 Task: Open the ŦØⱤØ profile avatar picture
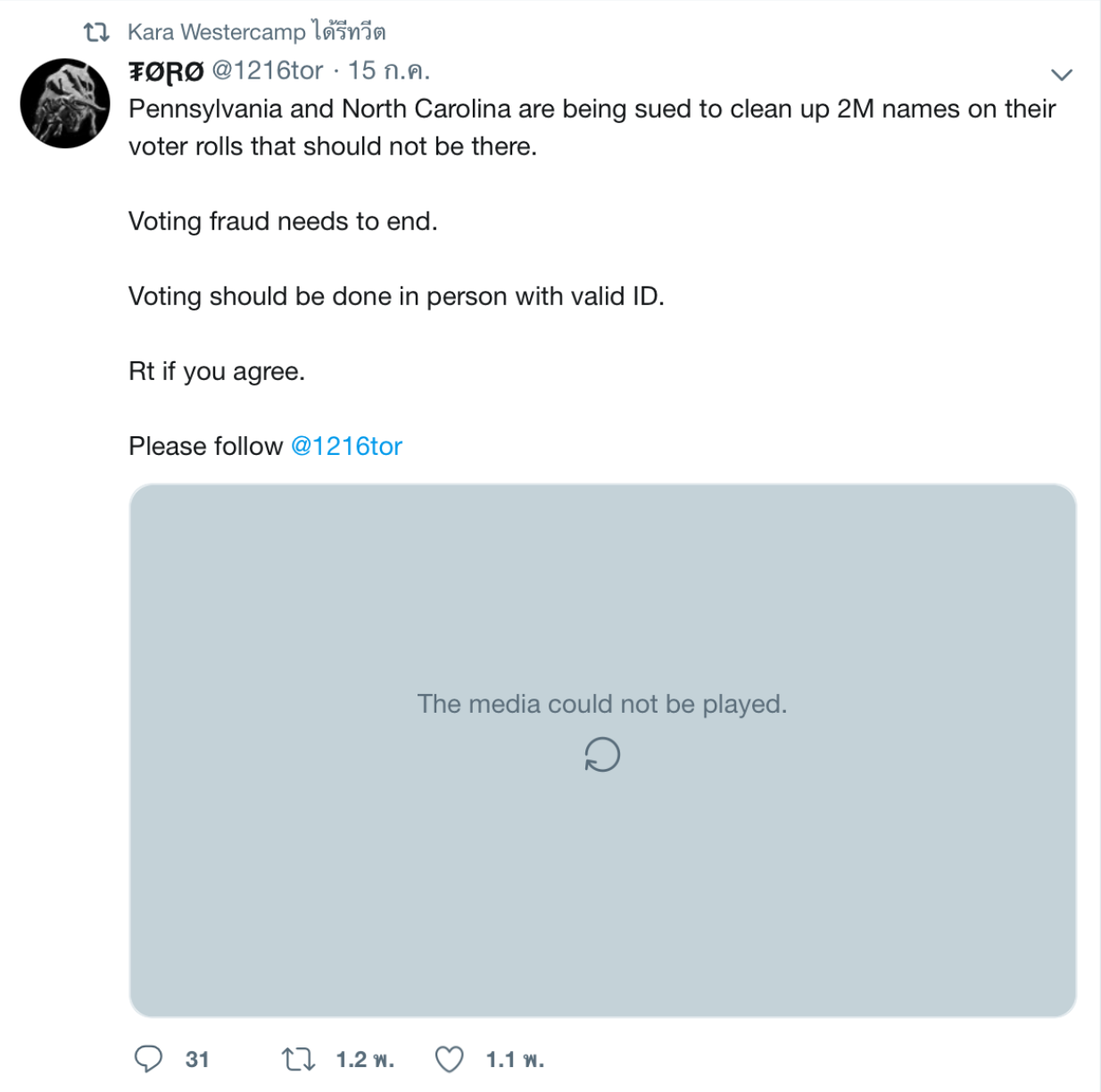click(x=65, y=103)
